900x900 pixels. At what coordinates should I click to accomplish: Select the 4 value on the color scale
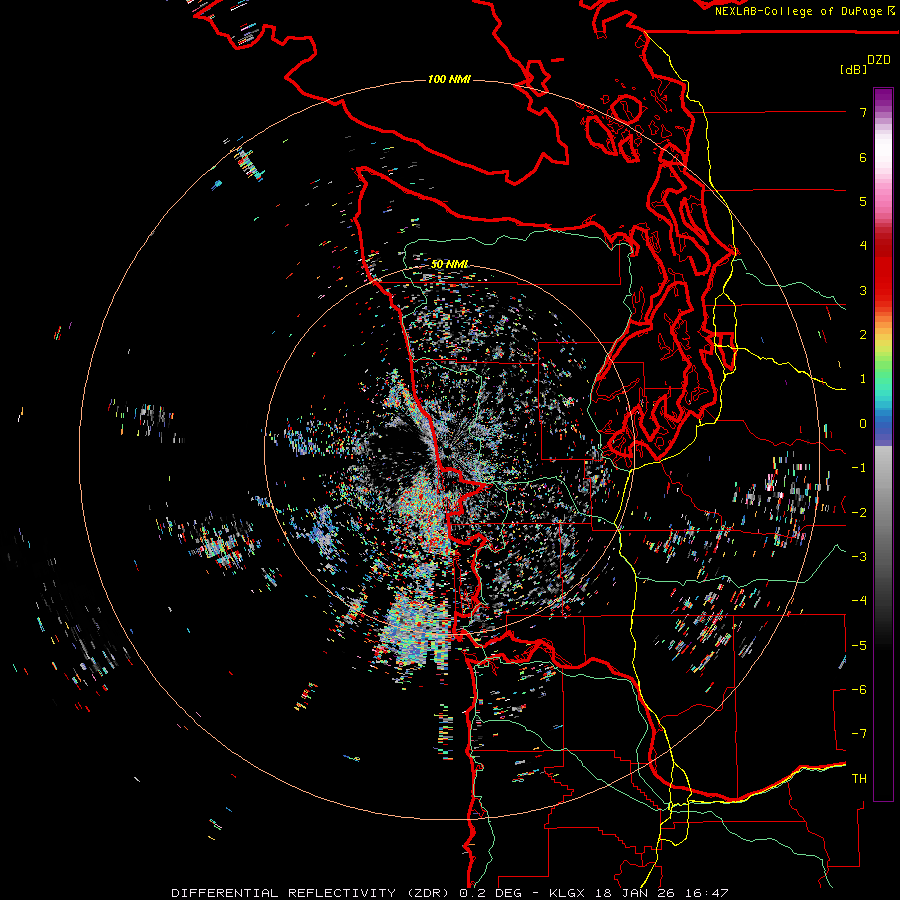pyautogui.click(x=863, y=246)
